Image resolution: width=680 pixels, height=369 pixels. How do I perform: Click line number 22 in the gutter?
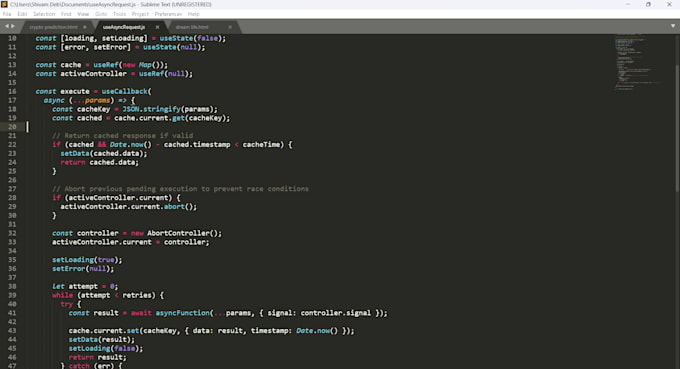coord(12,144)
